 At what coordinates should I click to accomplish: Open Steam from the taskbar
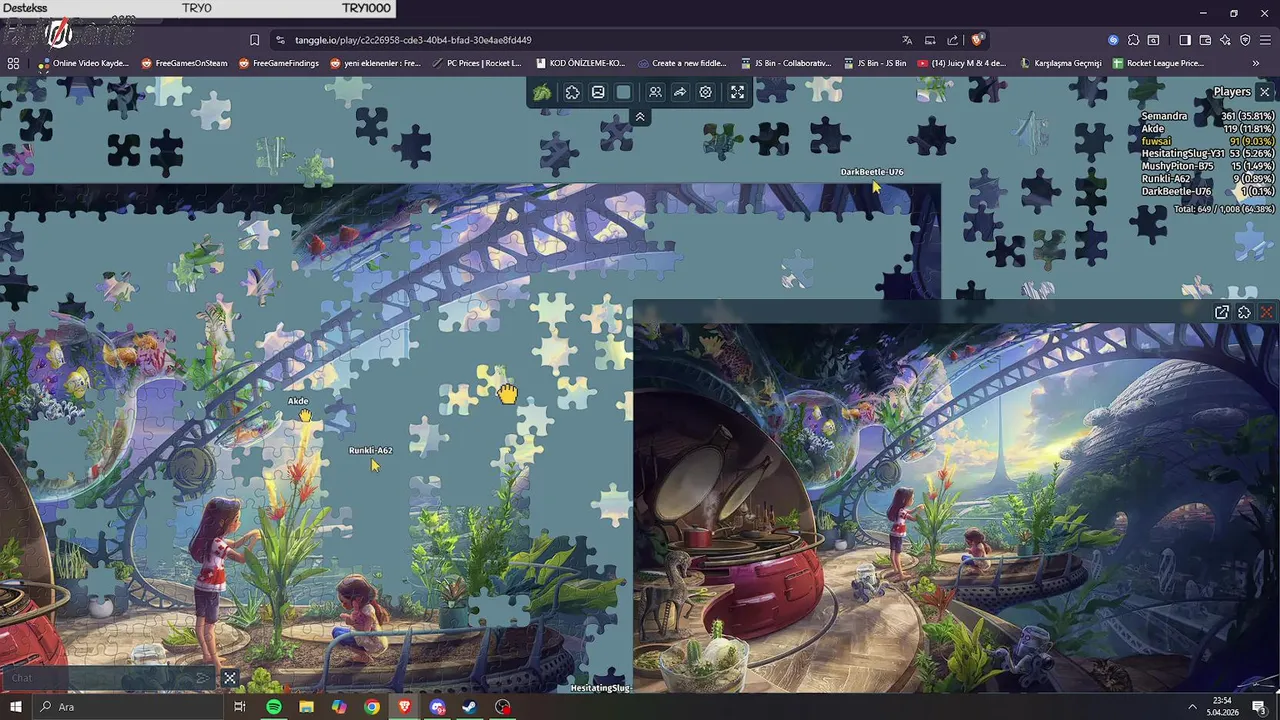coord(469,707)
